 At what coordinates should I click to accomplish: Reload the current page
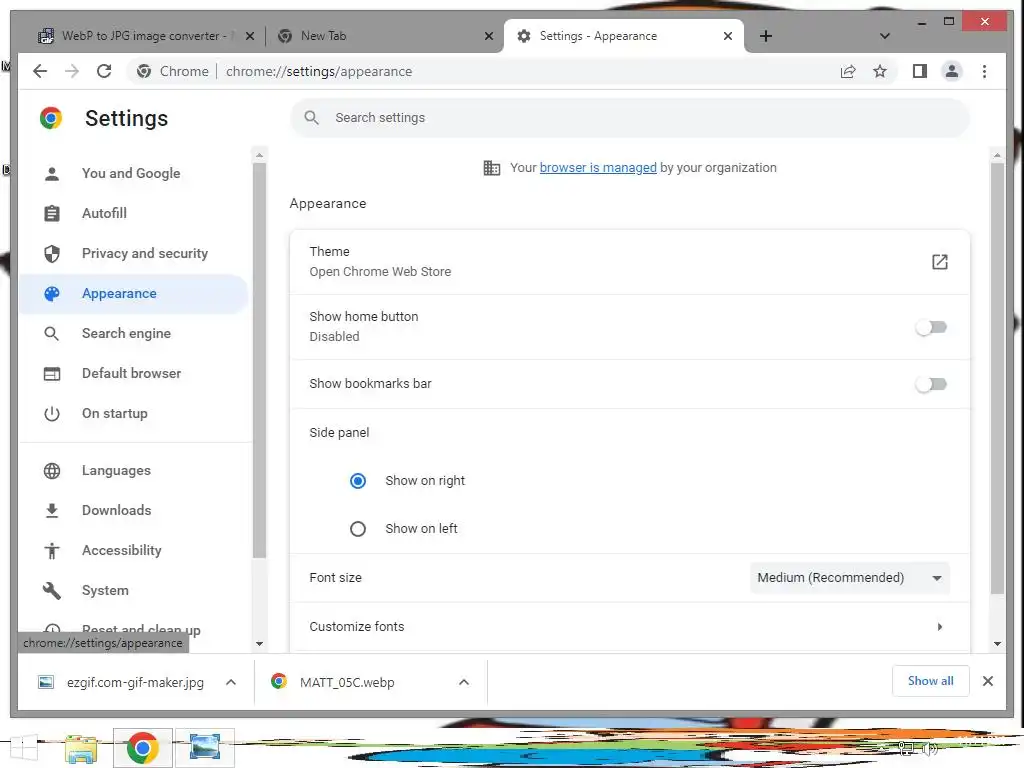(104, 71)
